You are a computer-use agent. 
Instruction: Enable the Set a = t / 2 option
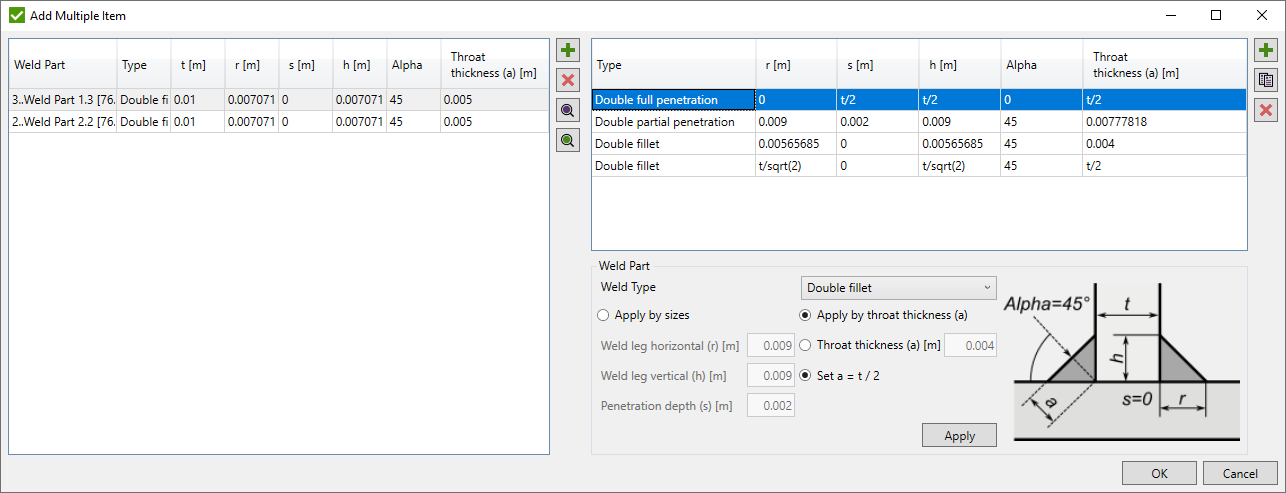click(x=806, y=376)
